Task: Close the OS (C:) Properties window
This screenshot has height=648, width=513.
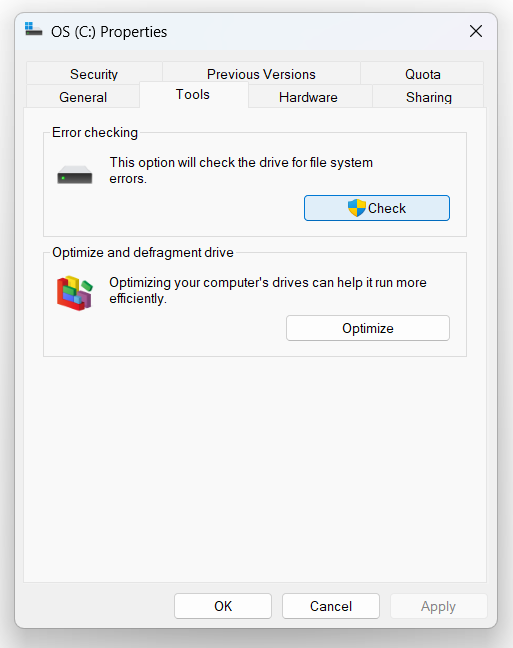Action: [x=476, y=31]
